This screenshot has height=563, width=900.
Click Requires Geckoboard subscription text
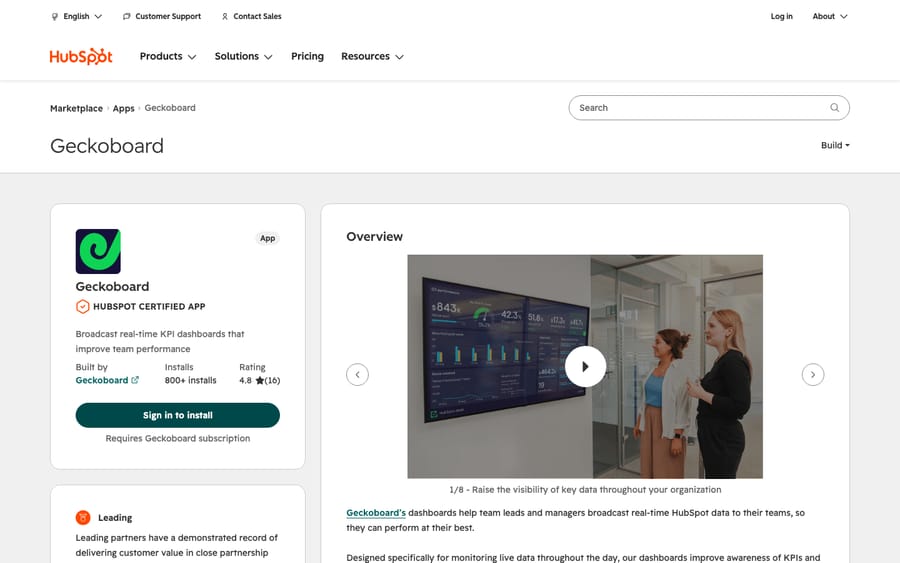click(177, 438)
